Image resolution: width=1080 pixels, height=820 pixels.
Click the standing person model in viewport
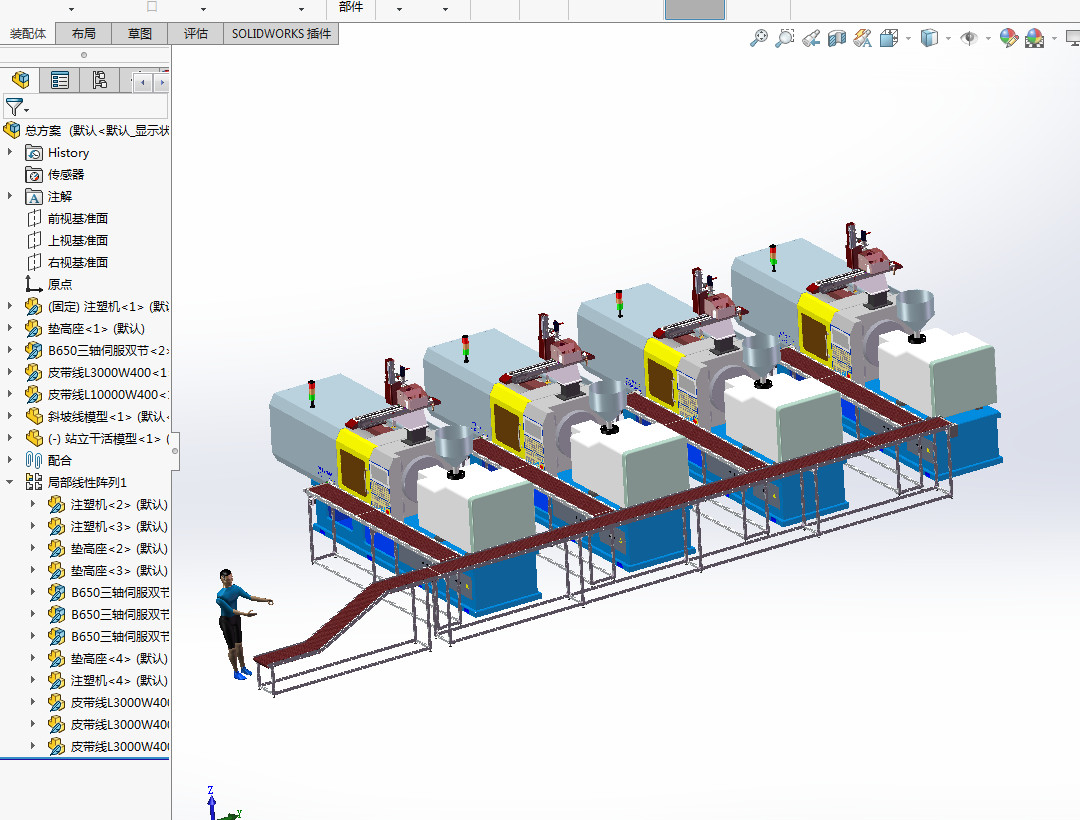pos(236,623)
